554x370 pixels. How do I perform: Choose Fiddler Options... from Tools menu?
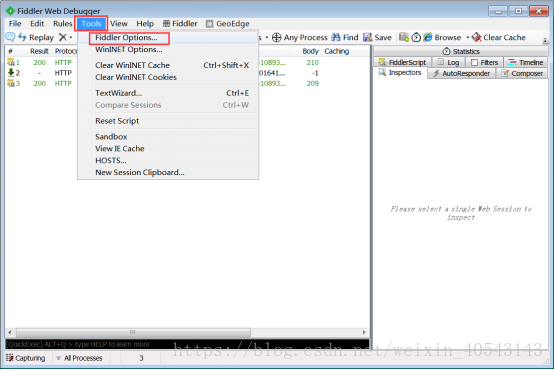tap(126, 37)
